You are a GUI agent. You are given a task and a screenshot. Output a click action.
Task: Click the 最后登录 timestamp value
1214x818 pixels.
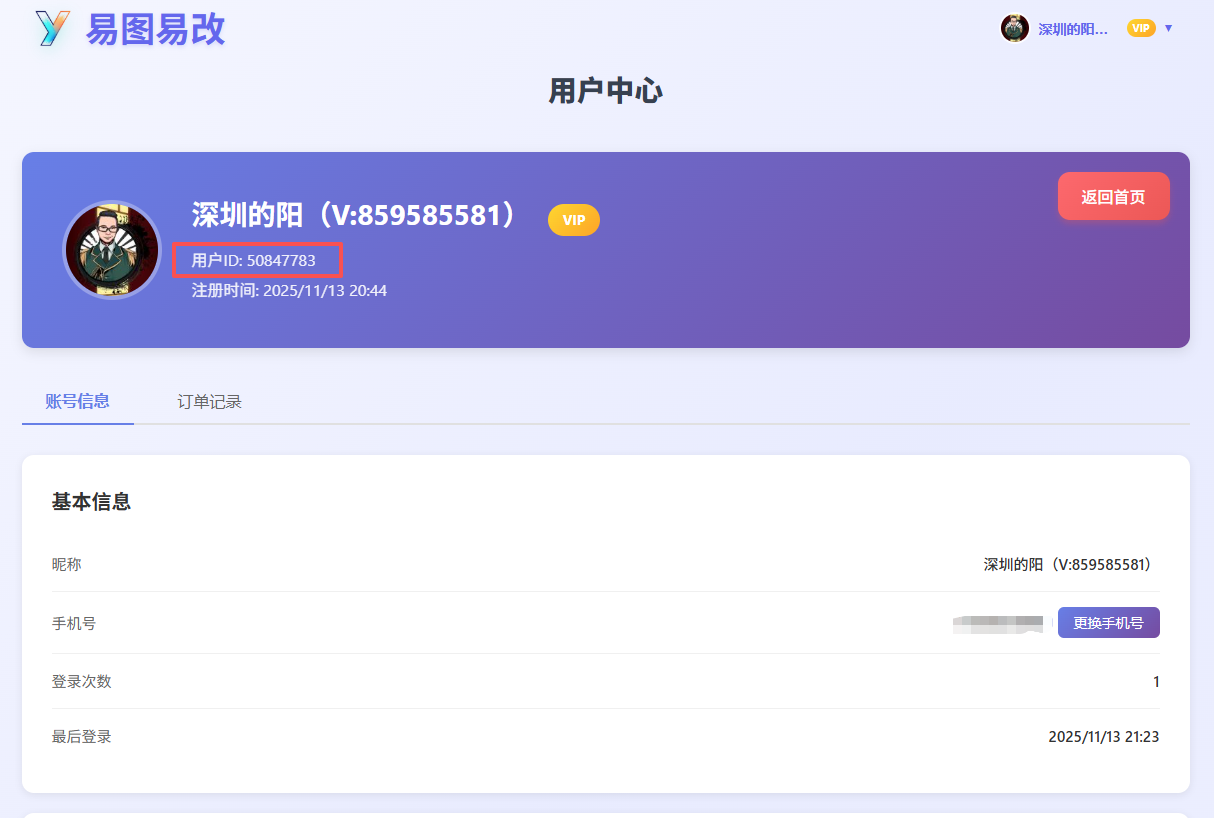click(x=1103, y=737)
